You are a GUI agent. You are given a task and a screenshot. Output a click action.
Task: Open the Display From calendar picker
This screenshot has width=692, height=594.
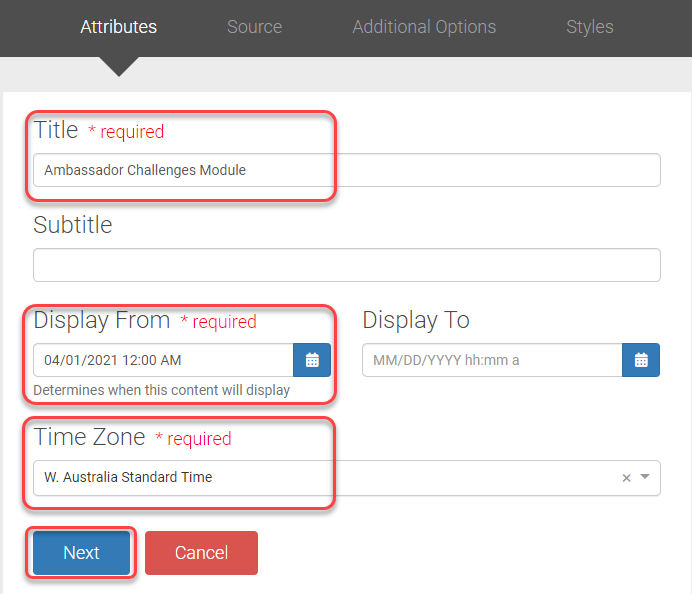[x=312, y=360]
